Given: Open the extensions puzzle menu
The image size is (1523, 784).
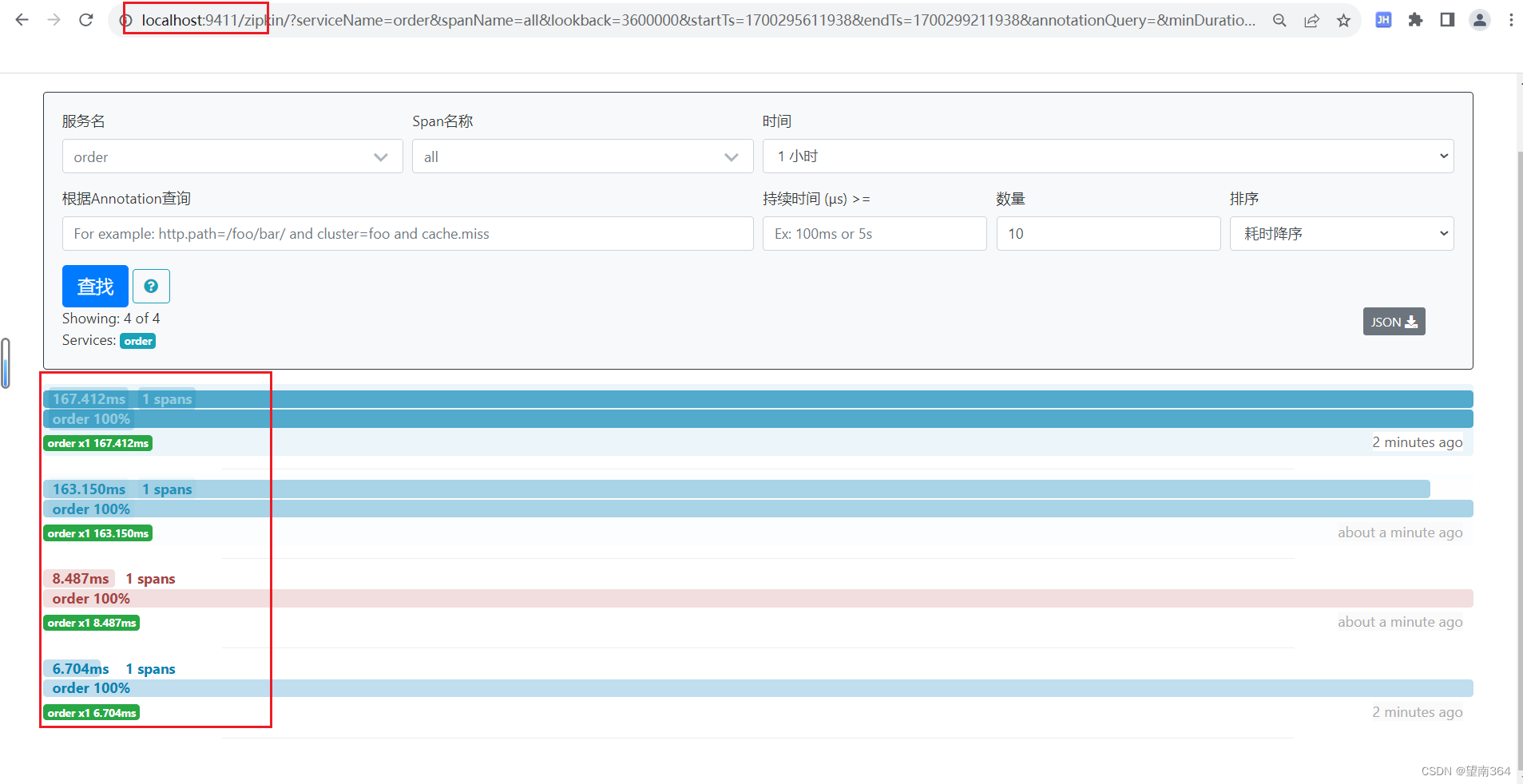Looking at the screenshot, I should point(1415,20).
